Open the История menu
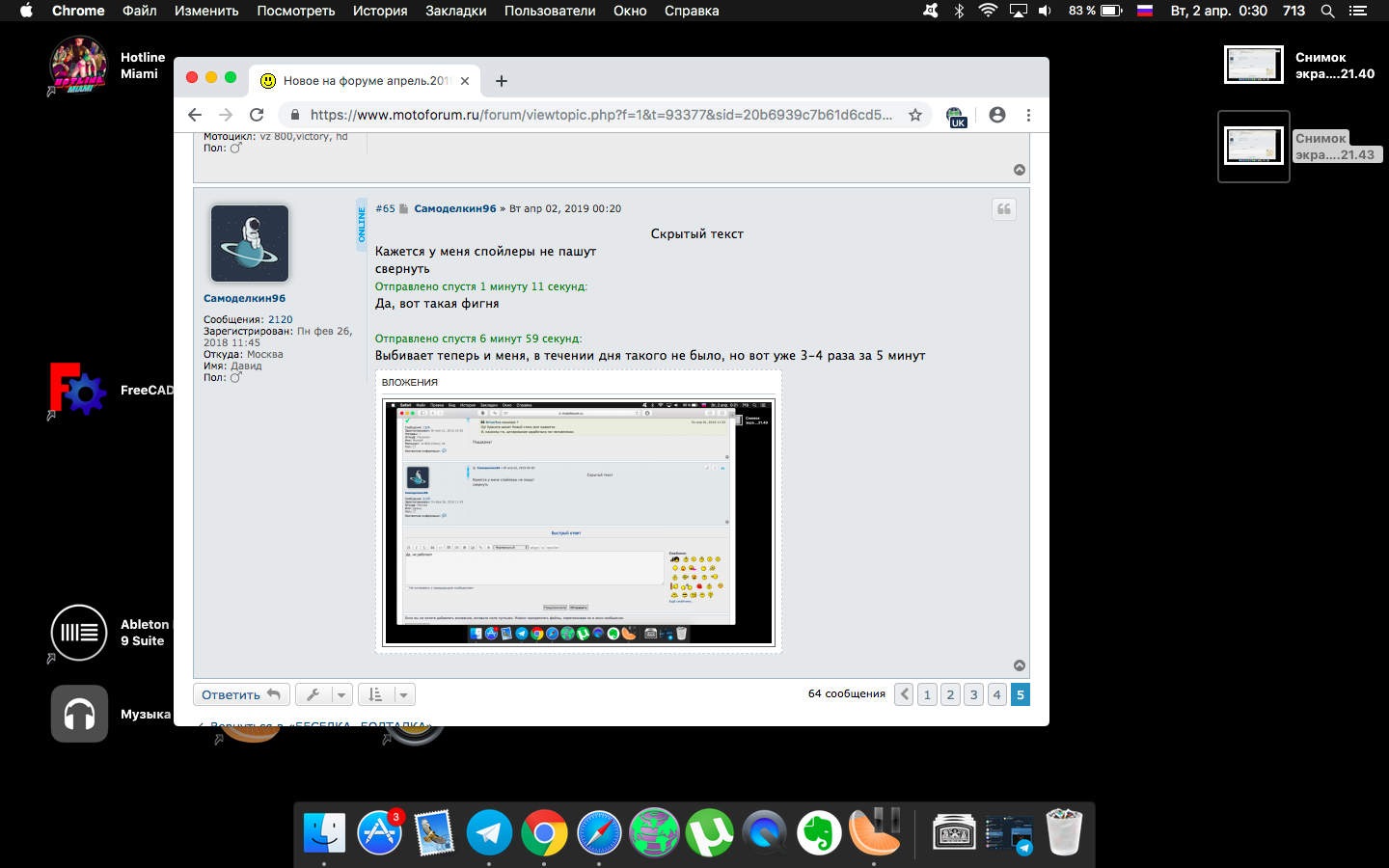Screen dimensions: 1389x868 point(380,11)
